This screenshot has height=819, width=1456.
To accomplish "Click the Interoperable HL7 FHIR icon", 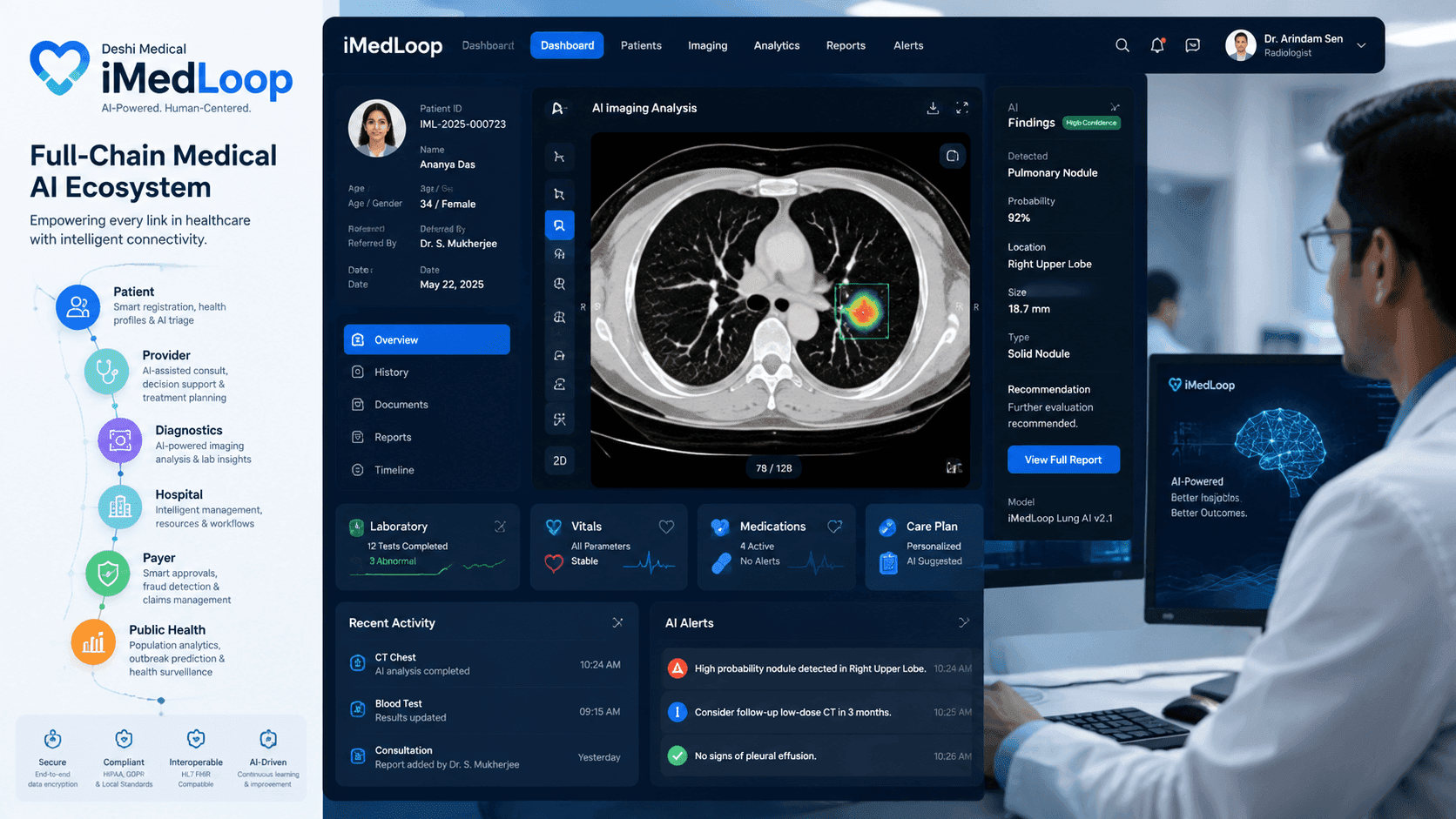I will coord(196,739).
